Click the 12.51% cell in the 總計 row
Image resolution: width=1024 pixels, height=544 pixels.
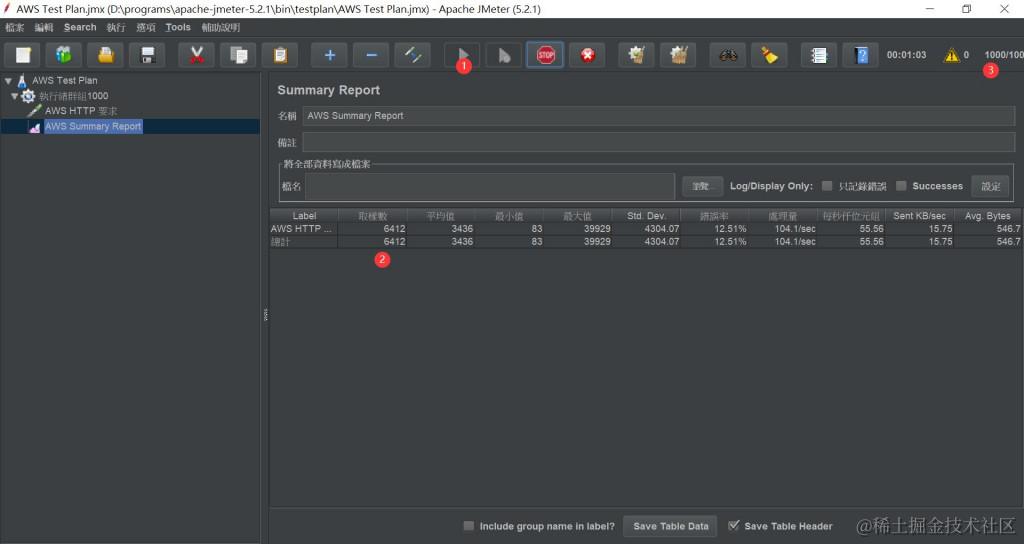pos(714,242)
